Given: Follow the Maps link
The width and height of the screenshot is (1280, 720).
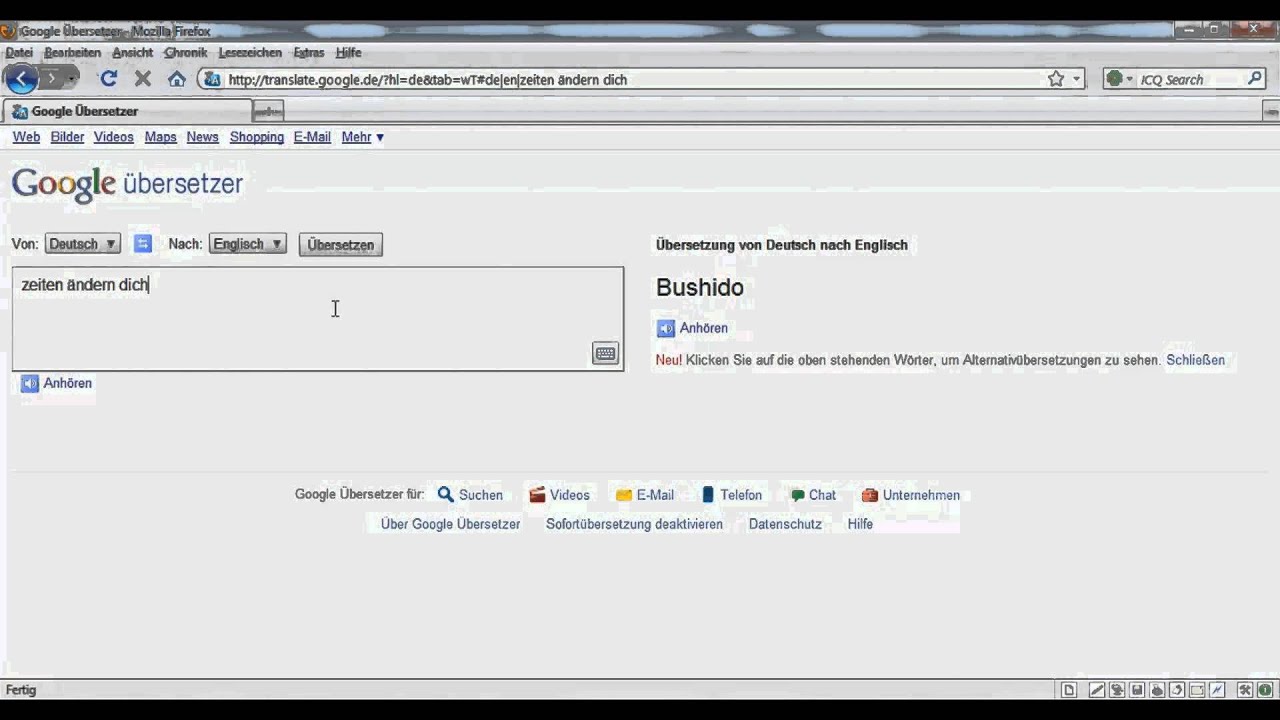Looking at the screenshot, I should click(160, 137).
